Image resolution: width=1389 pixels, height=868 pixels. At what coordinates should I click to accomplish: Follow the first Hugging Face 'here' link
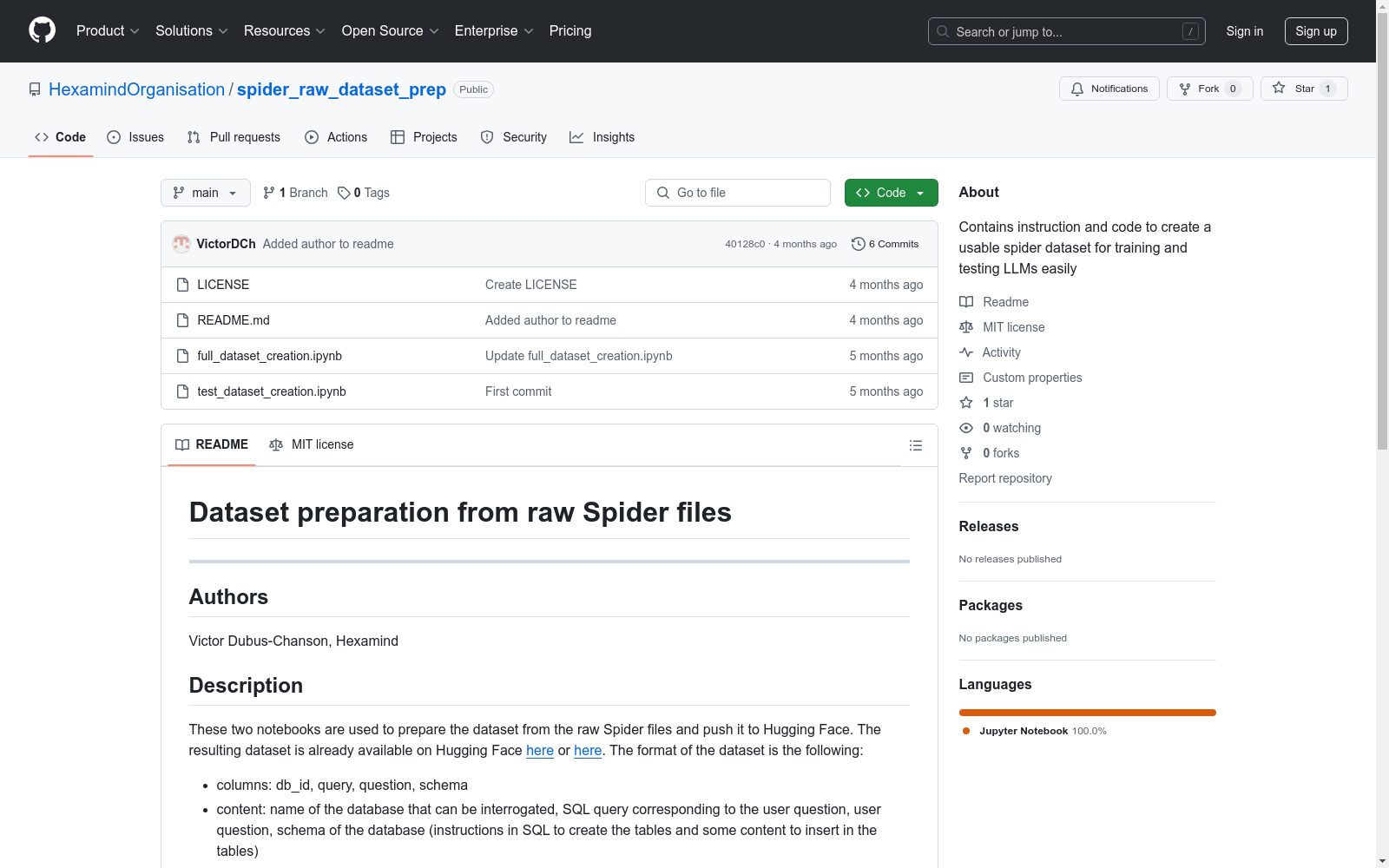(x=540, y=751)
